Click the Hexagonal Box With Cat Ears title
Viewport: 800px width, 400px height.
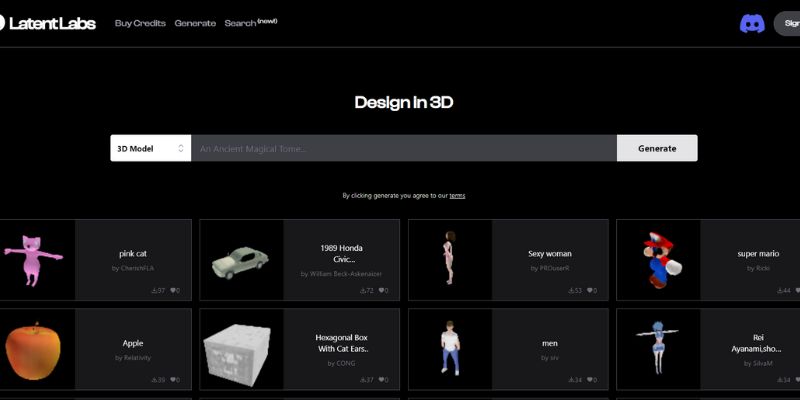[341, 343]
